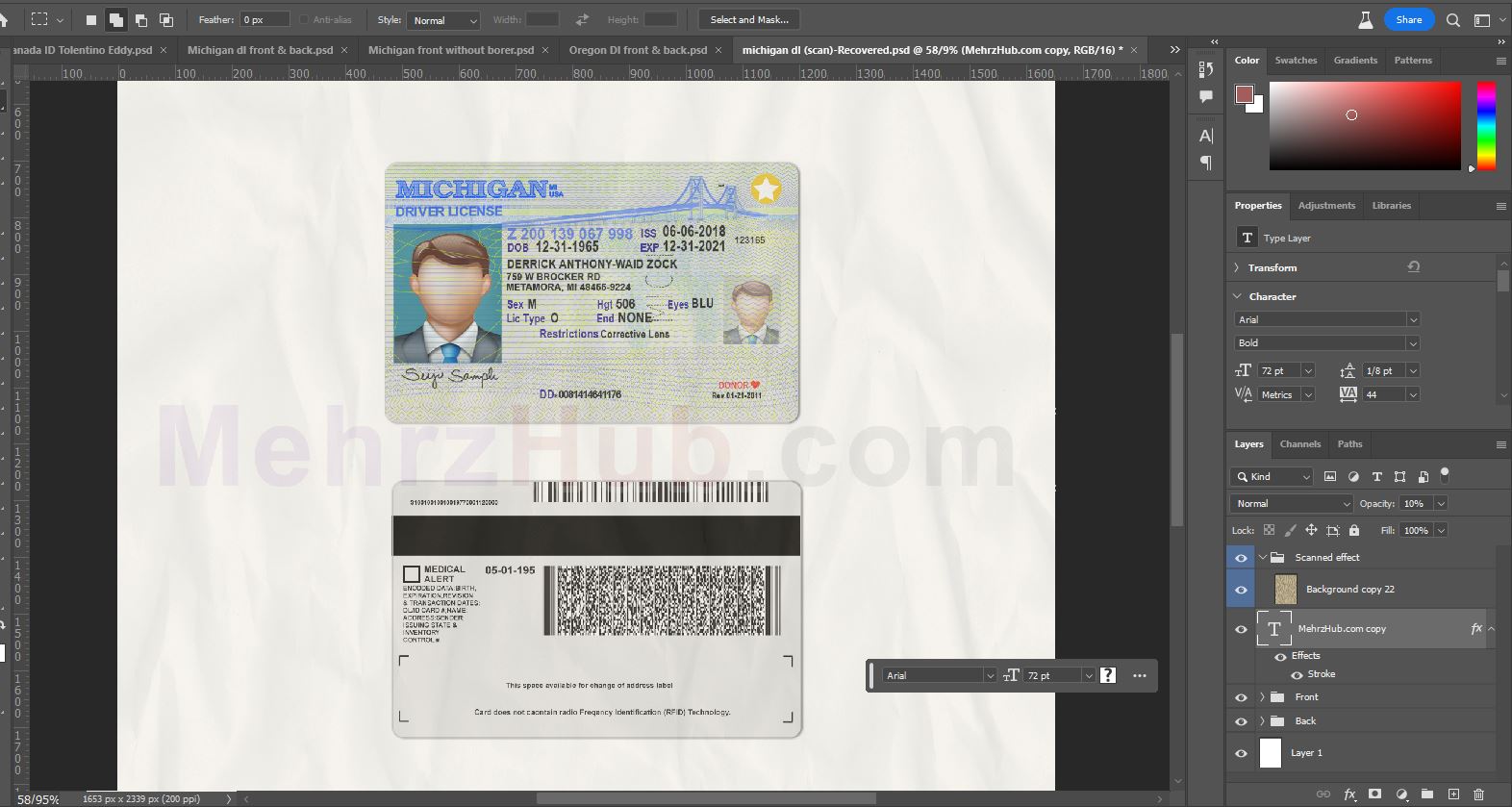
Task: Filter layers by adjustment layer icon
Action: coord(1353,476)
